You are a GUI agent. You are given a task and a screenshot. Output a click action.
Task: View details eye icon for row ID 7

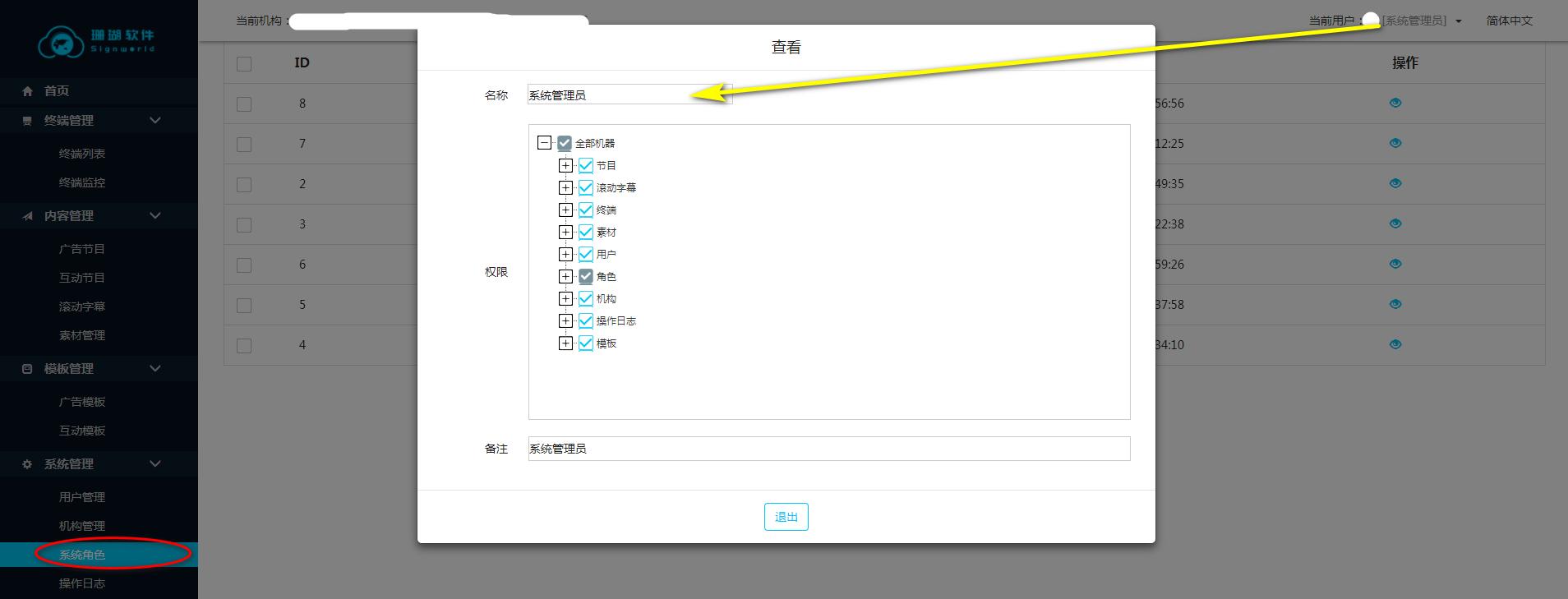coord(1395,143)
